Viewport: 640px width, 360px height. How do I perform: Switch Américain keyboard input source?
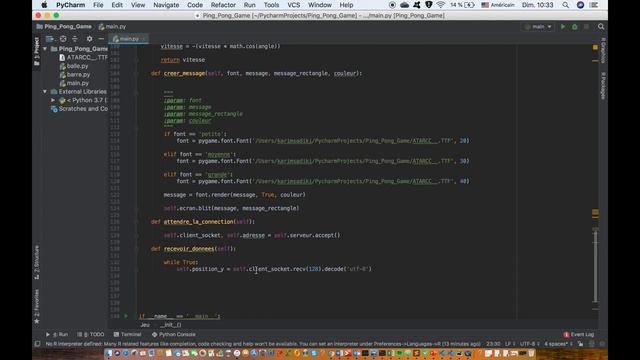(498, 5)
